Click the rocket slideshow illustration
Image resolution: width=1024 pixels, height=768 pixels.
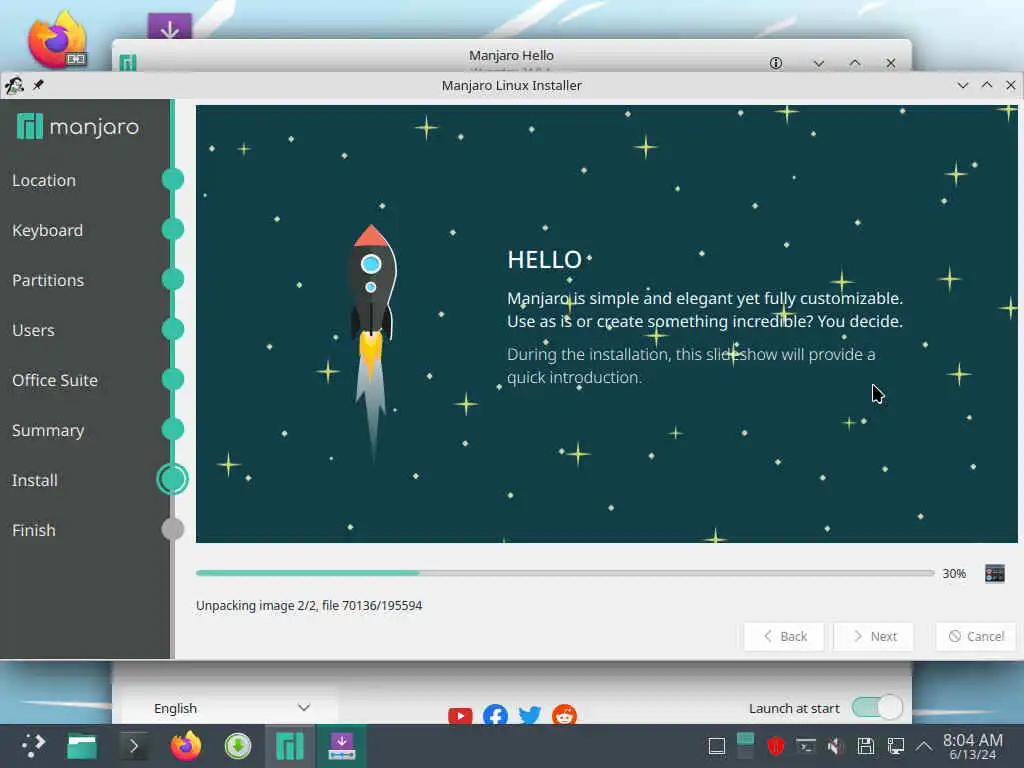tap(371, 343)
